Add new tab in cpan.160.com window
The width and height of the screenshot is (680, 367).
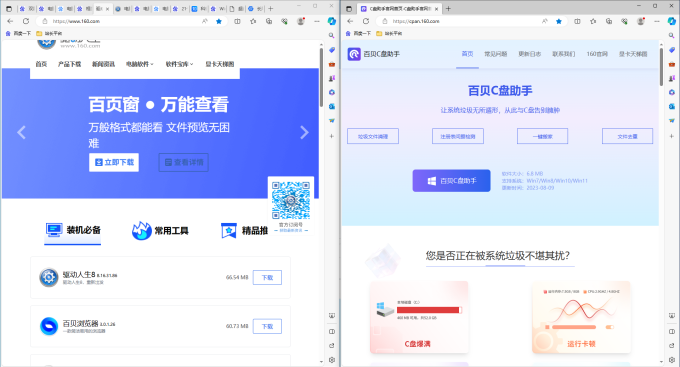(448, 9)
